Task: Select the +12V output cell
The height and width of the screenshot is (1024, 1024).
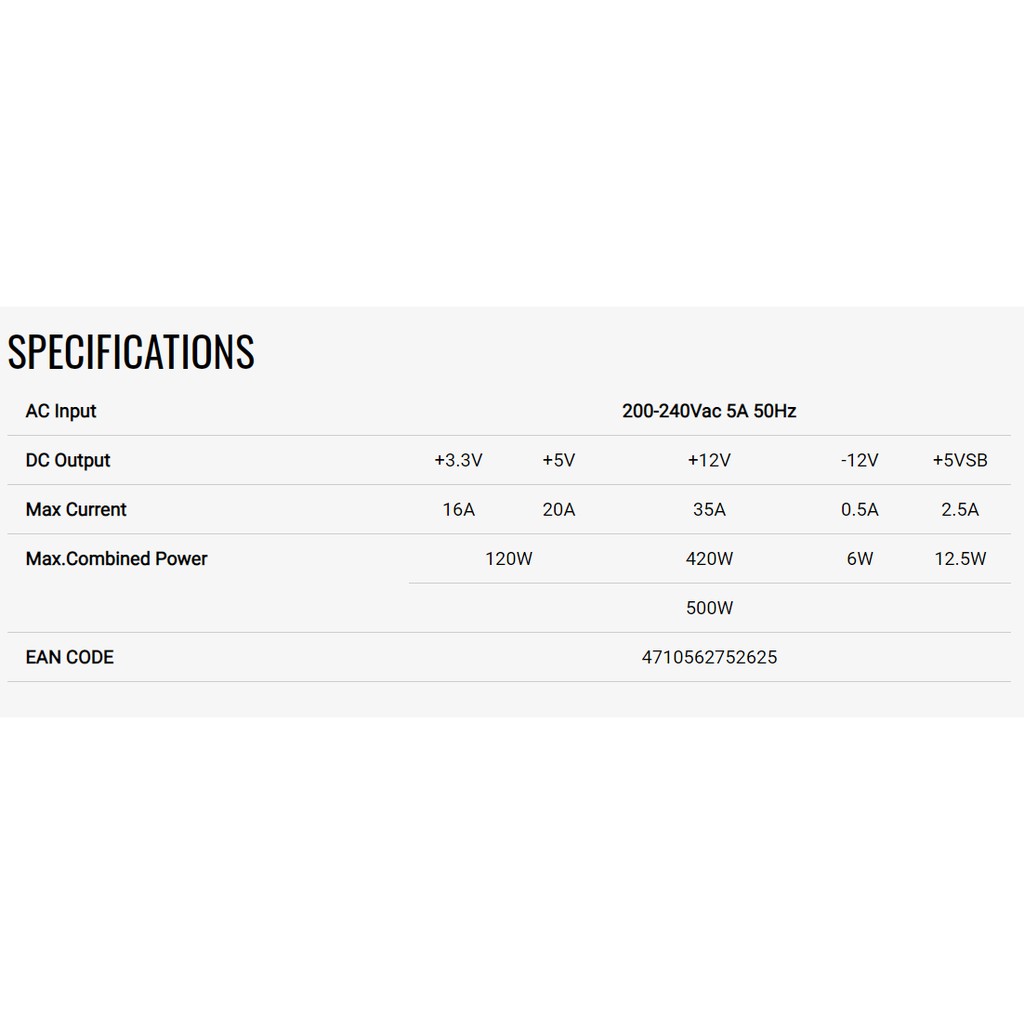Action: point(709,460)
